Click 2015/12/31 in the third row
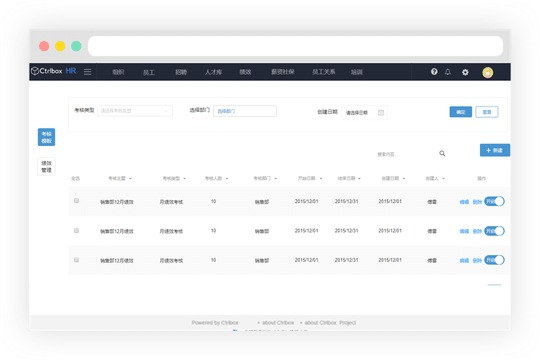The image size is (540, 360). 346,260
